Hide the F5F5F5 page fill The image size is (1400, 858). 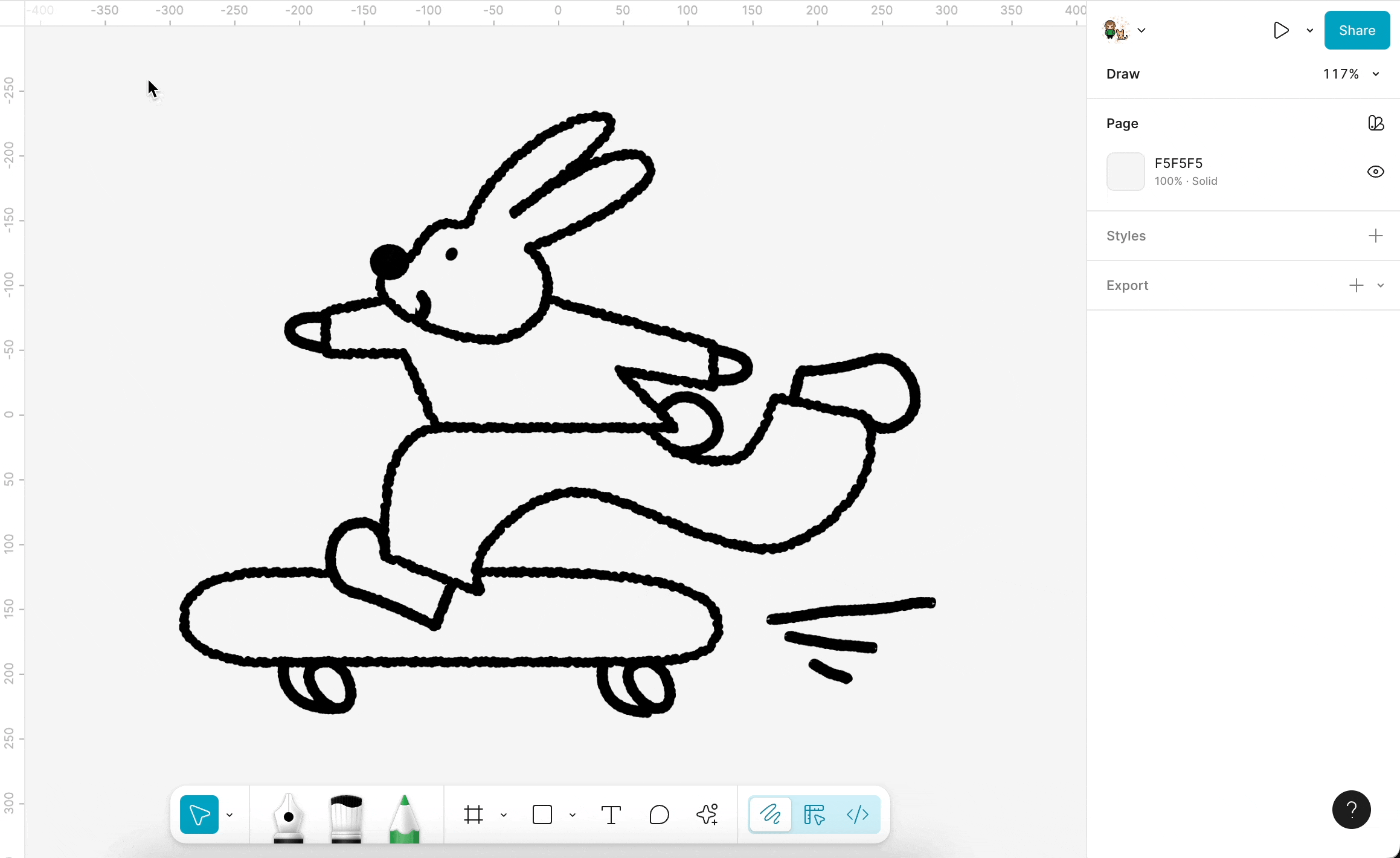(x=1375, y=172)
